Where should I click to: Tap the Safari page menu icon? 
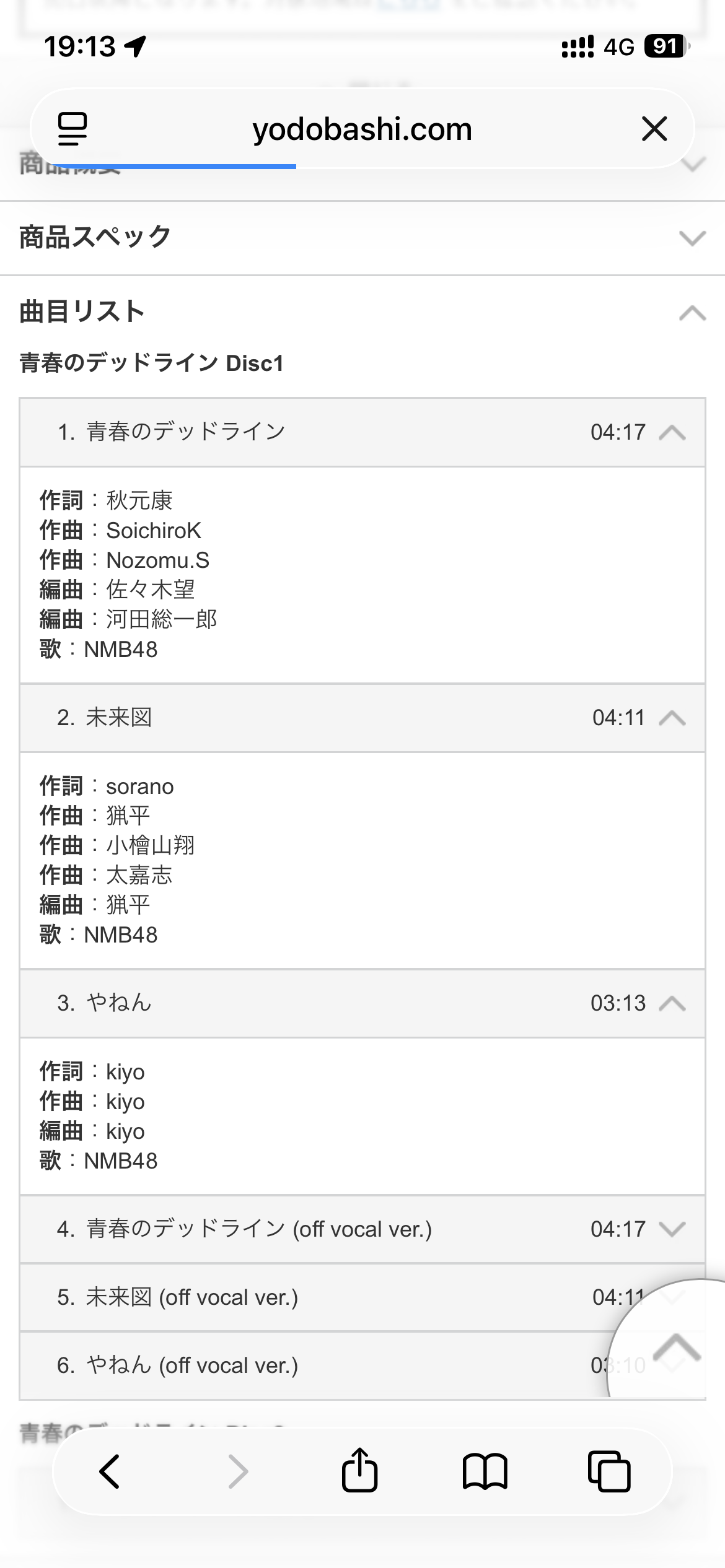pos(72,129)
